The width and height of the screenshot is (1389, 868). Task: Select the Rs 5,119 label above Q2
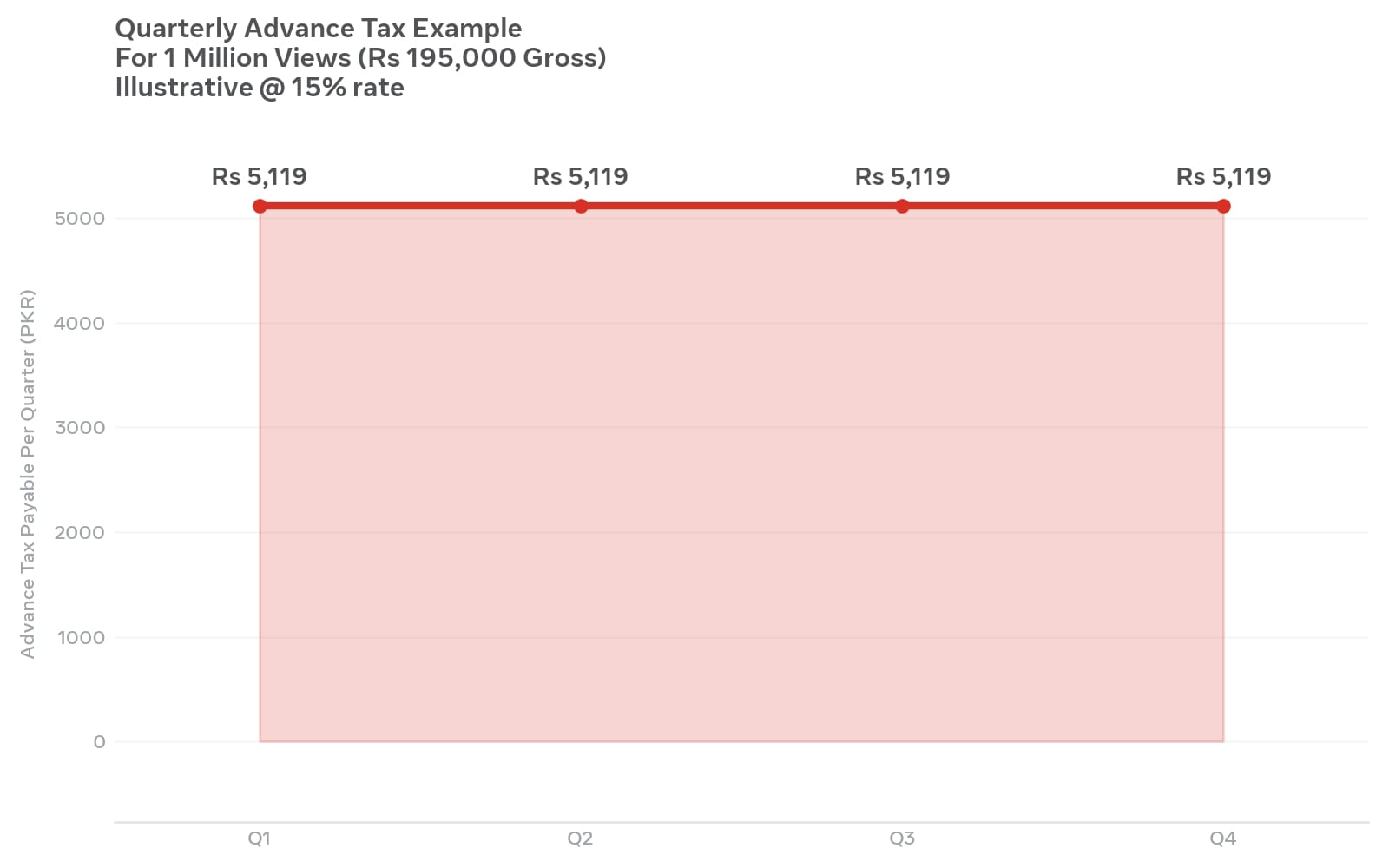(581, 177)
